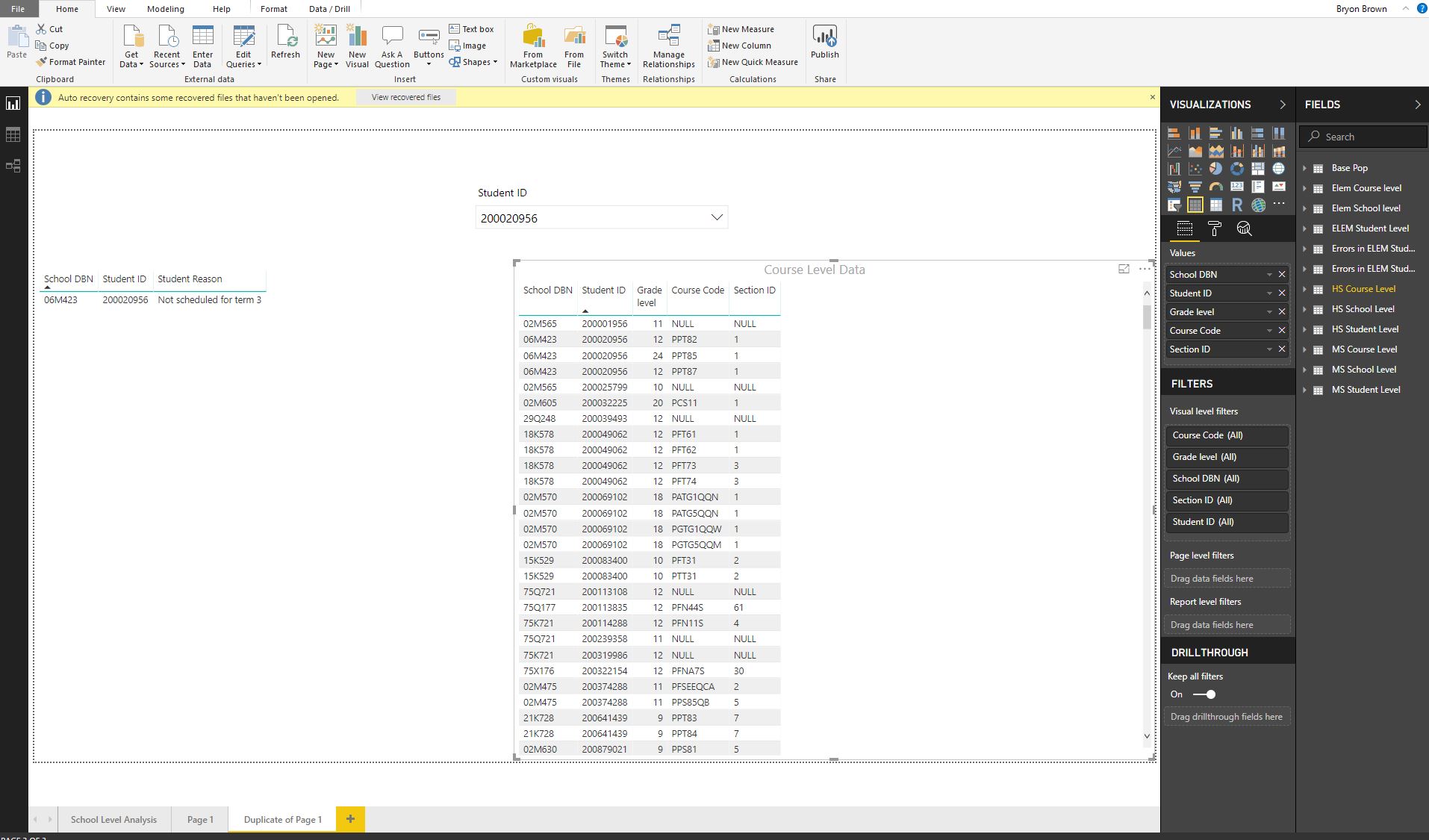The image size is (1429, 840).
Task: Add a new report page with plus
Action: click(x=350, y=819)
